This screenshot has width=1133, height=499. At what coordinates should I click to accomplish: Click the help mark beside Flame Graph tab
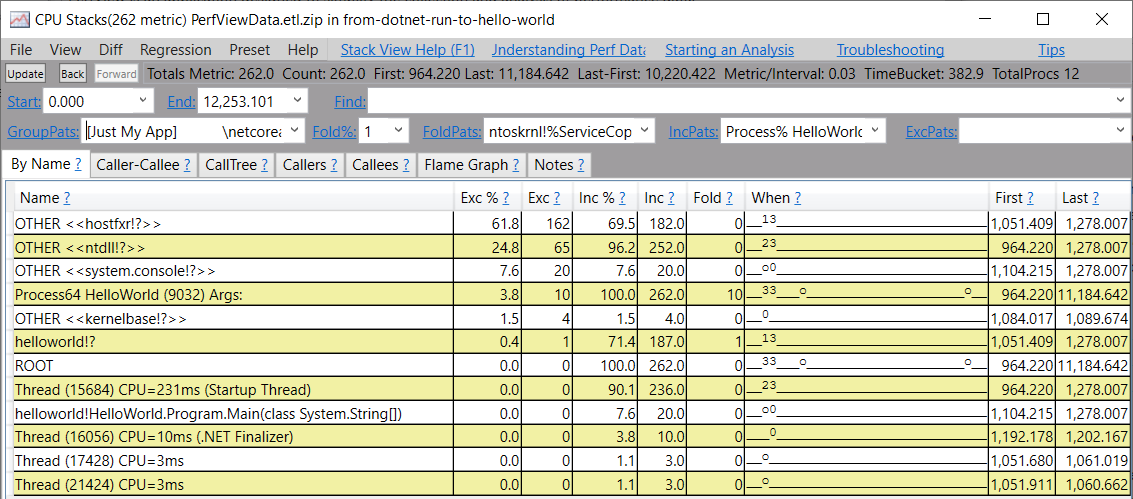coord(516,165)
